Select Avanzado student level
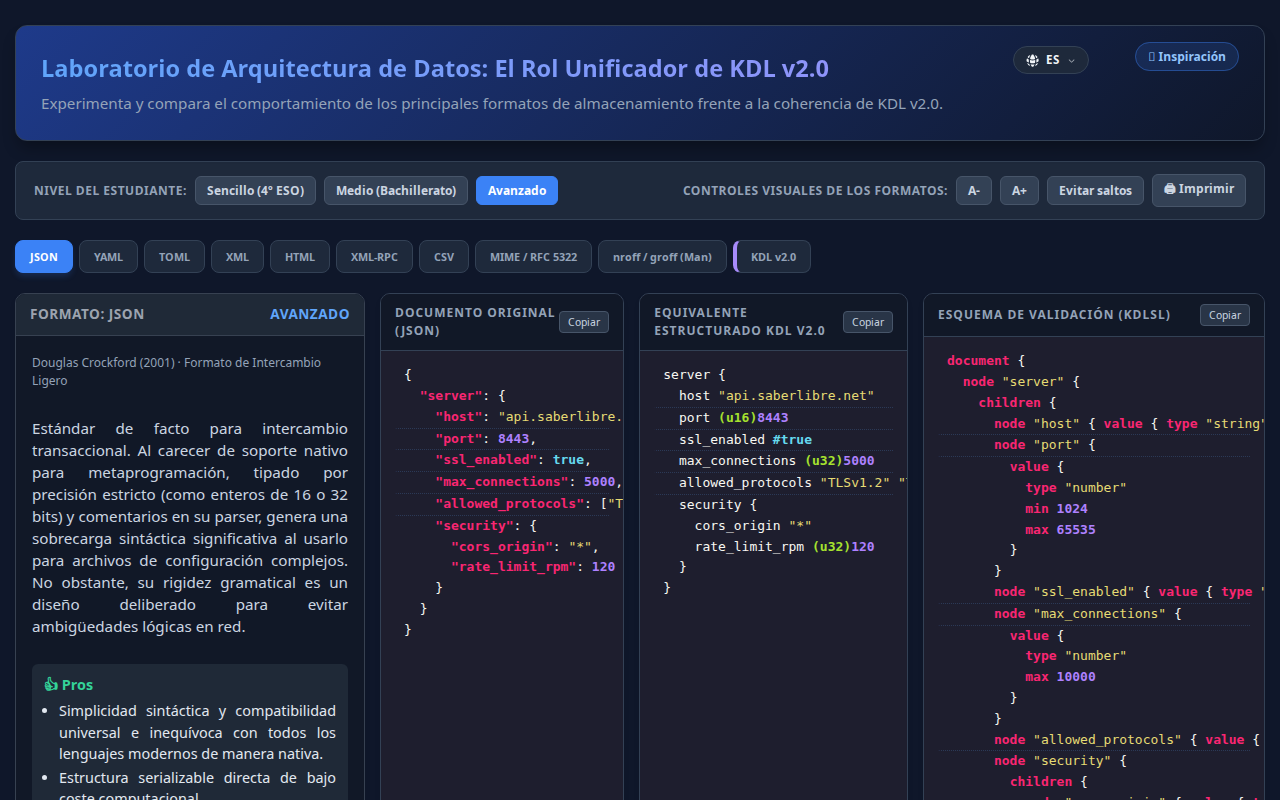The height and width of the screenshot is (800, 1280). point(517,190)
